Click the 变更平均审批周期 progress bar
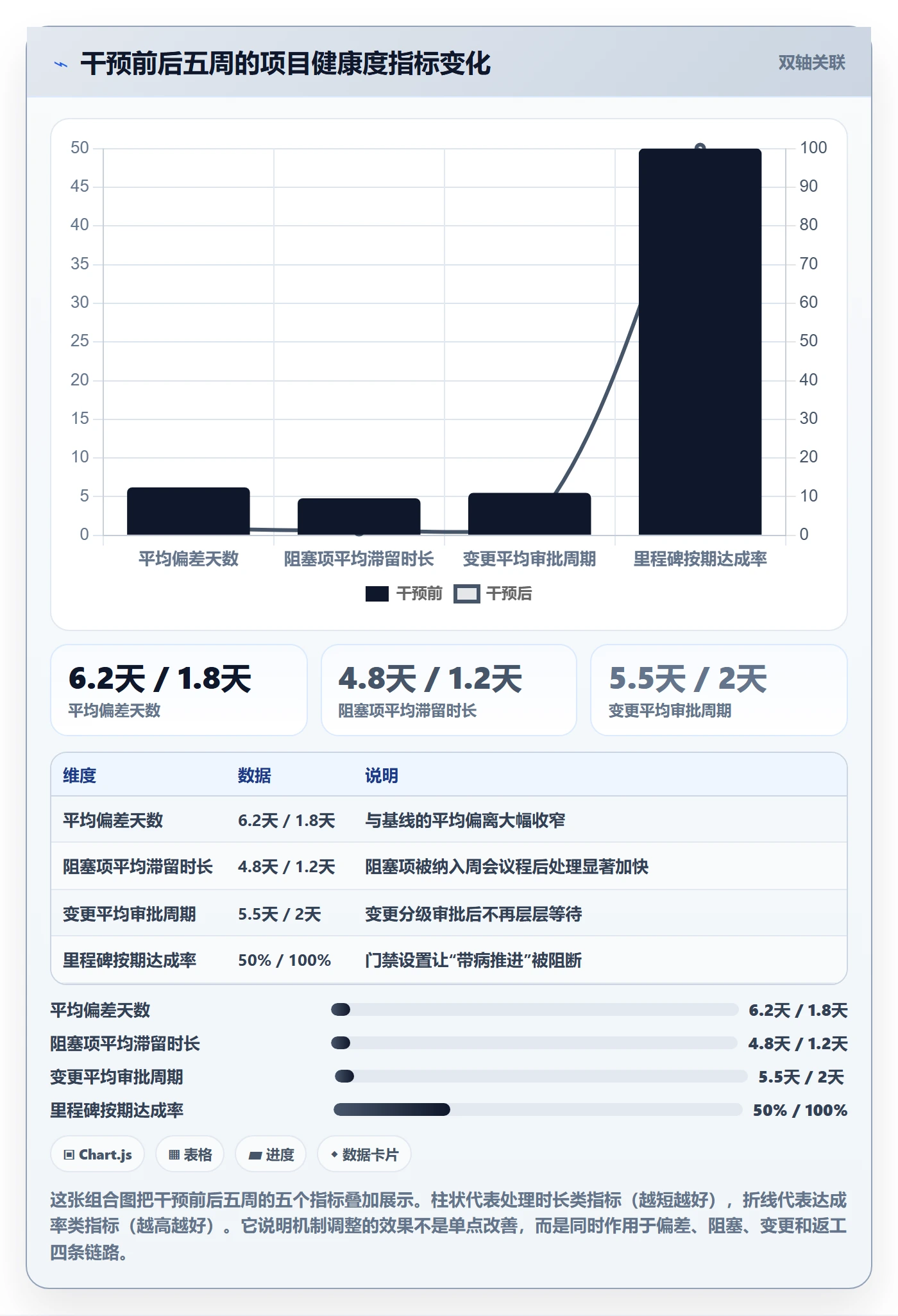This screenshot has width=898, height=1316. [x=541, y=1076]
